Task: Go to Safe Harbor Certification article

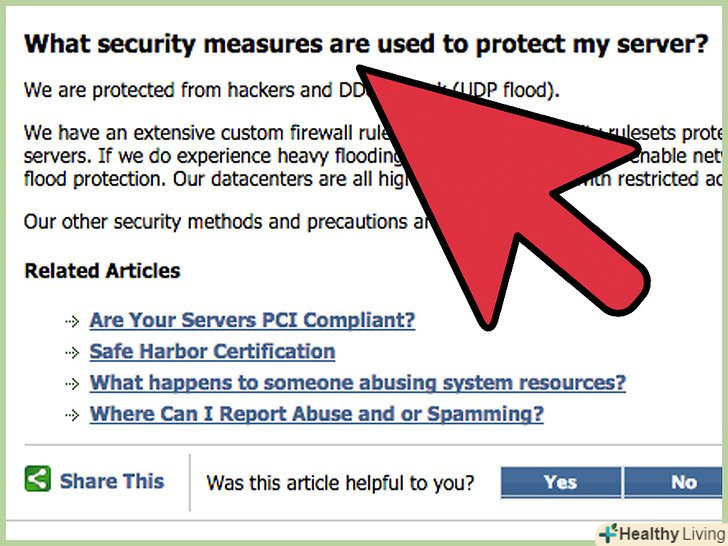Action: tap(212, 352)
